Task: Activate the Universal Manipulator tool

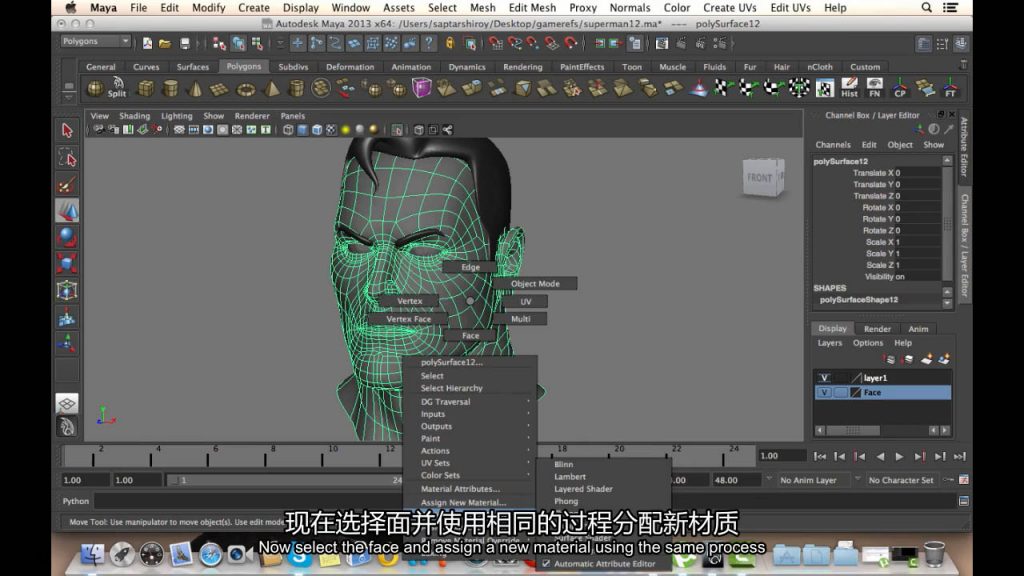Action: coord(67,291)
